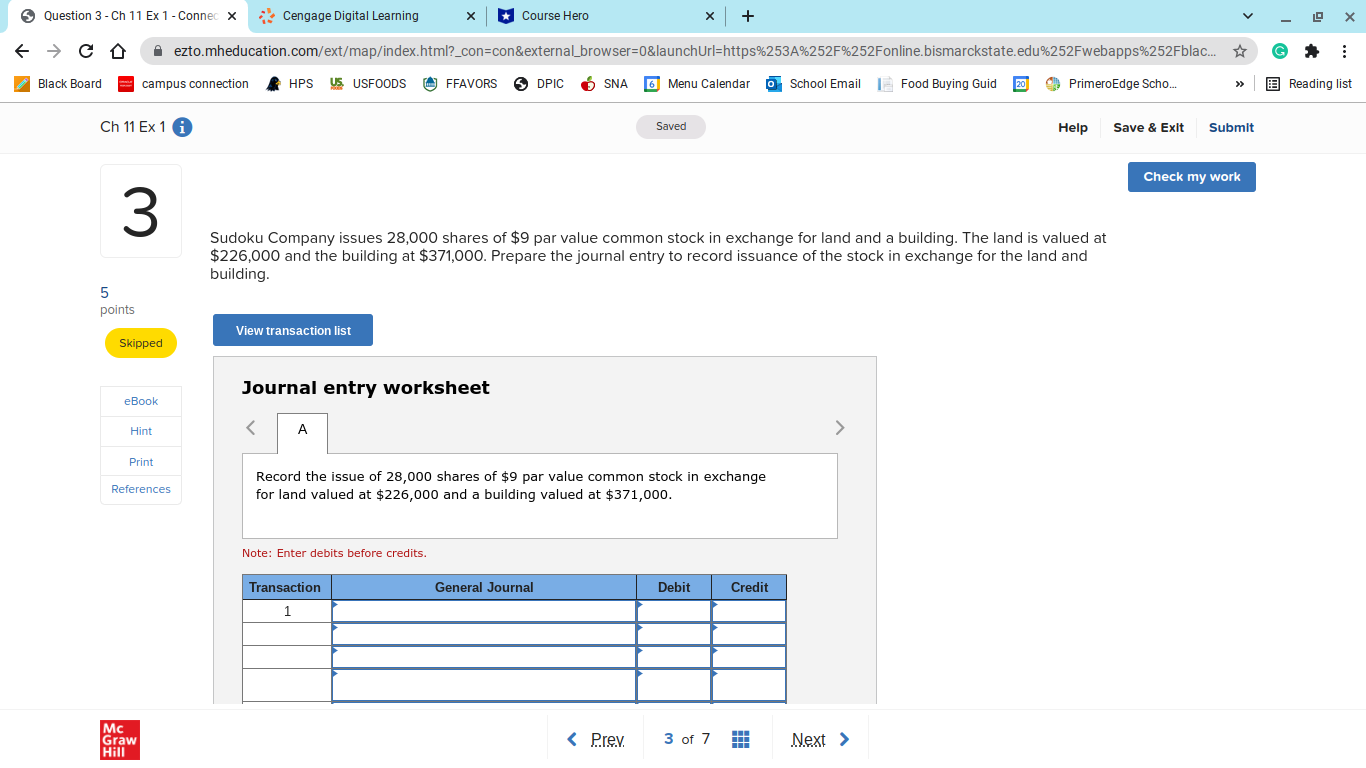The image size is (1366, 768).
Task: Open the USFOODS bookmark
Action: tap(367, 84)
